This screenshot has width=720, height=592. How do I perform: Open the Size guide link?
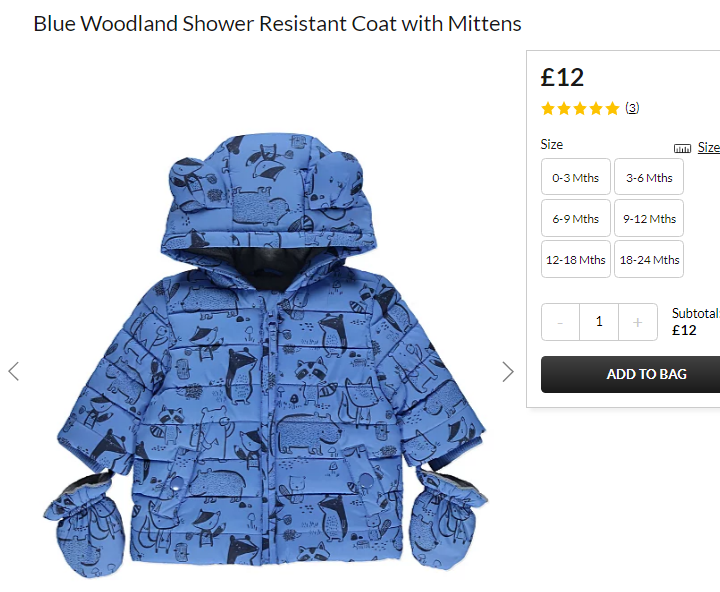click(709, 148)
